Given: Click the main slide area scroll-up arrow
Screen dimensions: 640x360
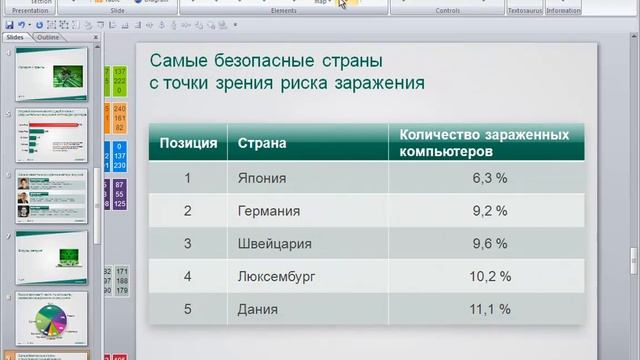Looking at the screenshot, I should click(633, 37).
